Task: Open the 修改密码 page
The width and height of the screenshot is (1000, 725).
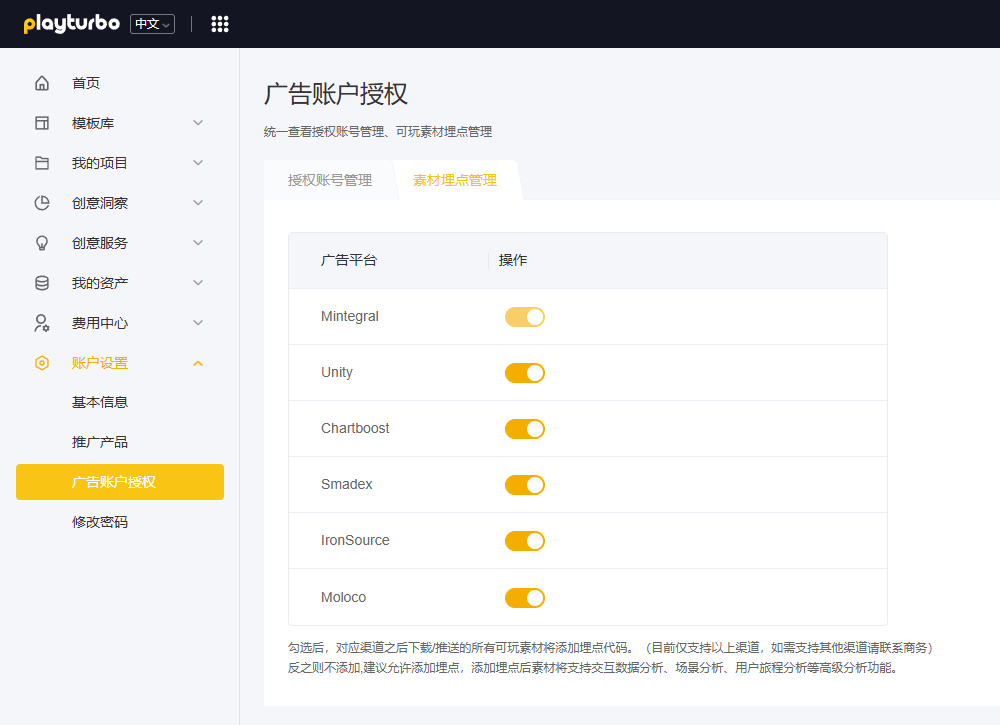Action: coord(100,522)
